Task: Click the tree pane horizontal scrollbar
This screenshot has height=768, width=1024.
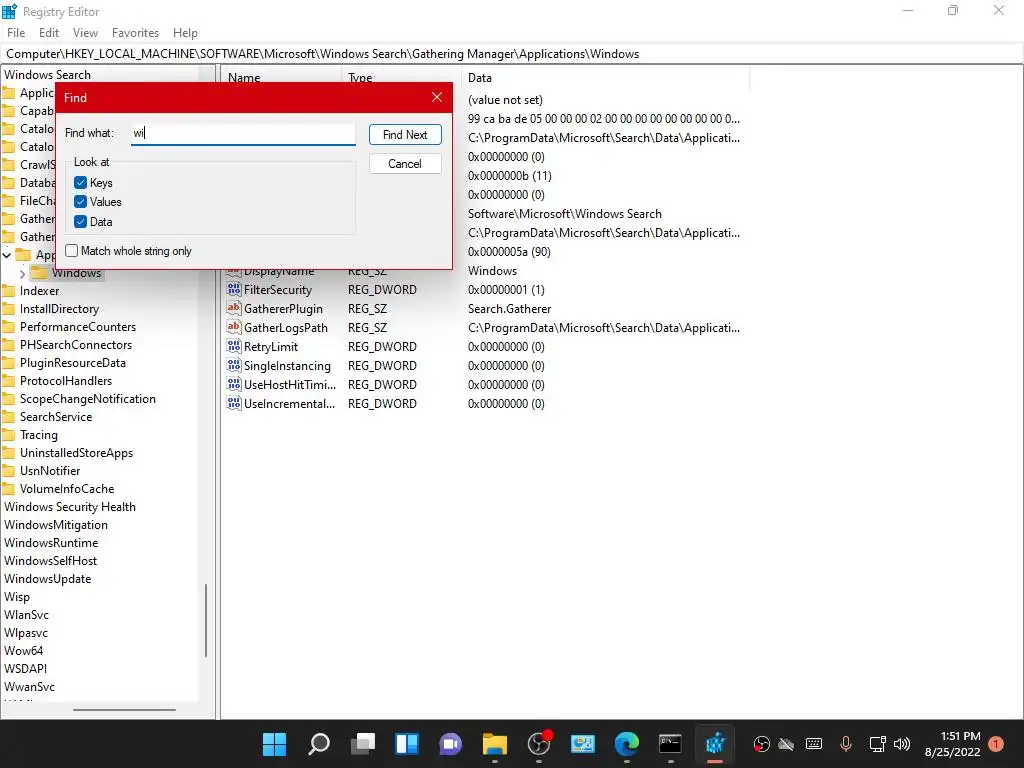Action: (x=124, y=709)
